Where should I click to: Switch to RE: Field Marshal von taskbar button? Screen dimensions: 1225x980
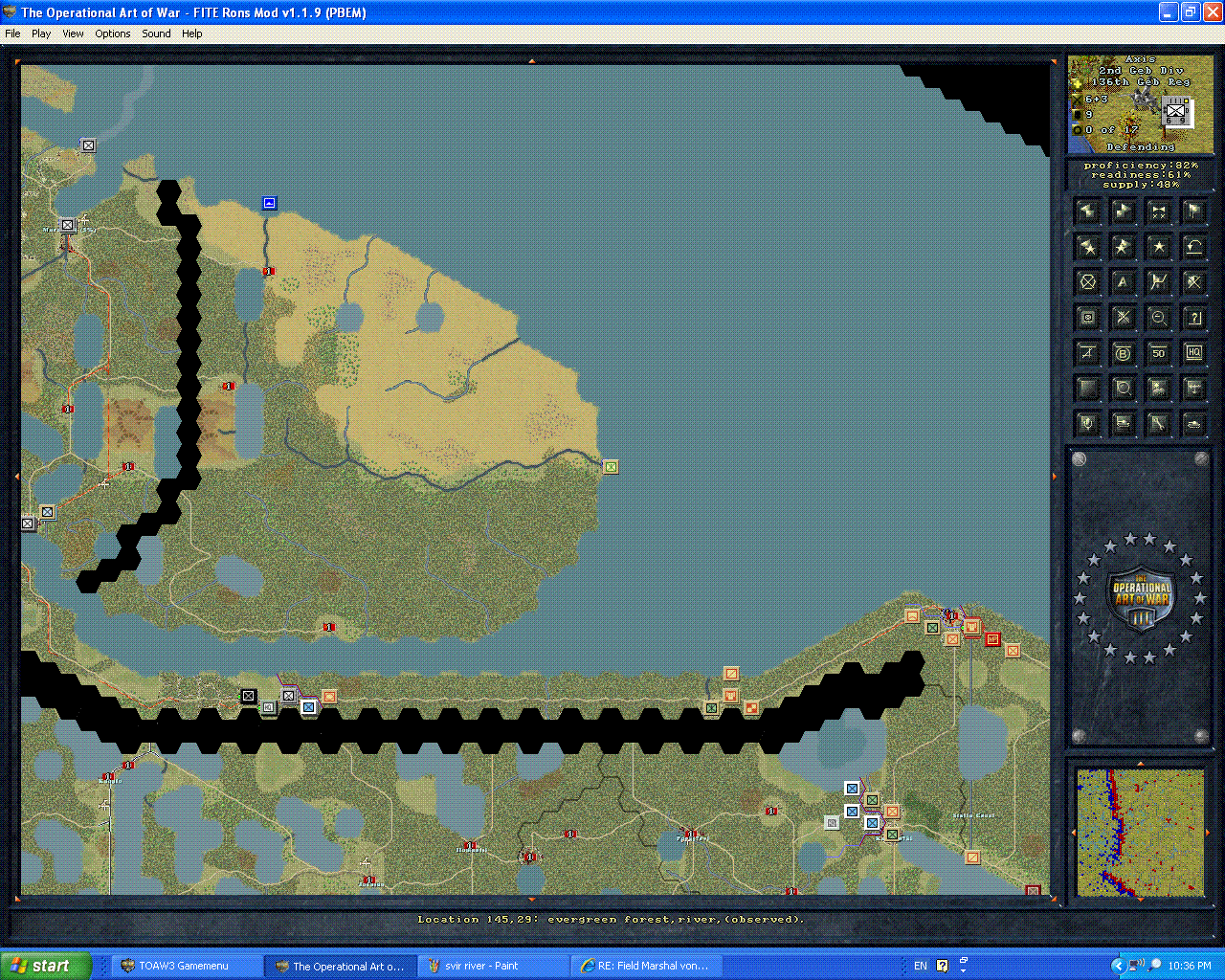tap(647, 966)
